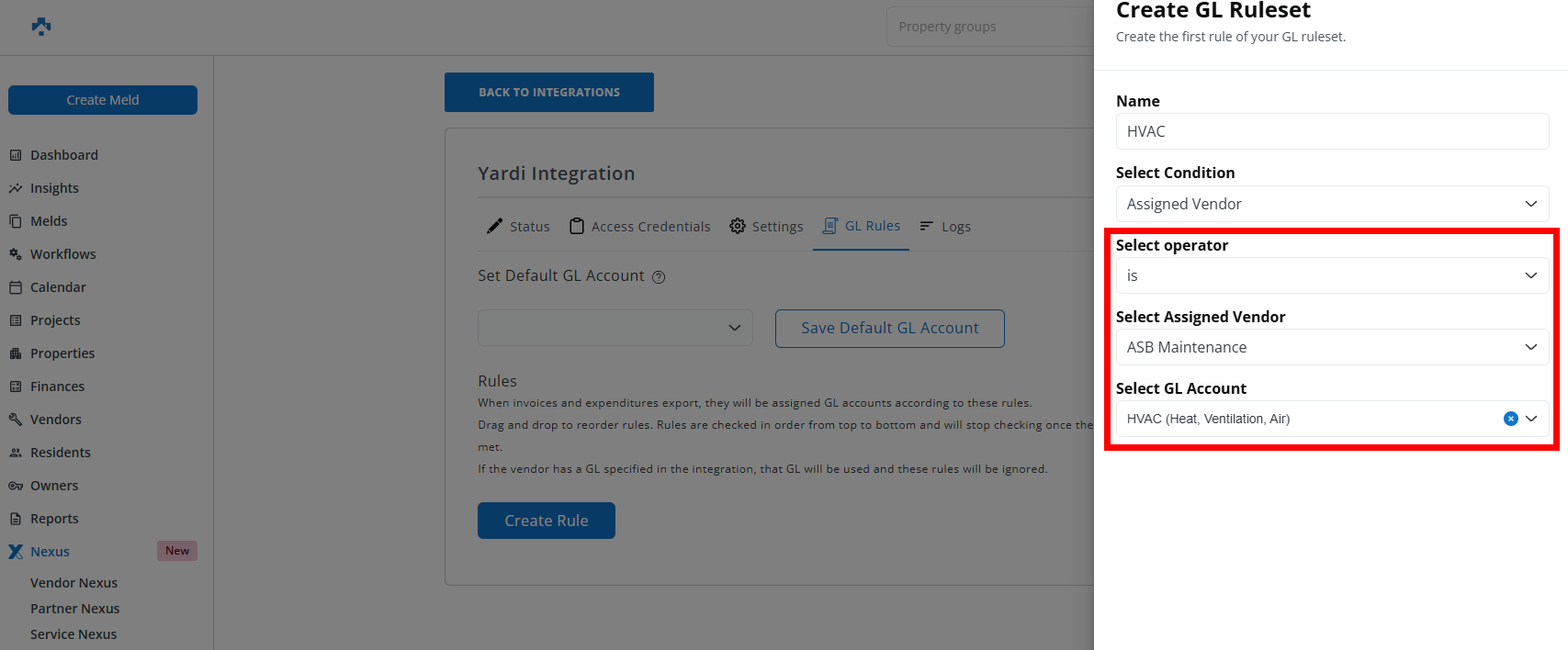This screenshot has height=650, width=1568.
Task: Clear the selected HVAC GL Account
Action: click(1510, 419)
